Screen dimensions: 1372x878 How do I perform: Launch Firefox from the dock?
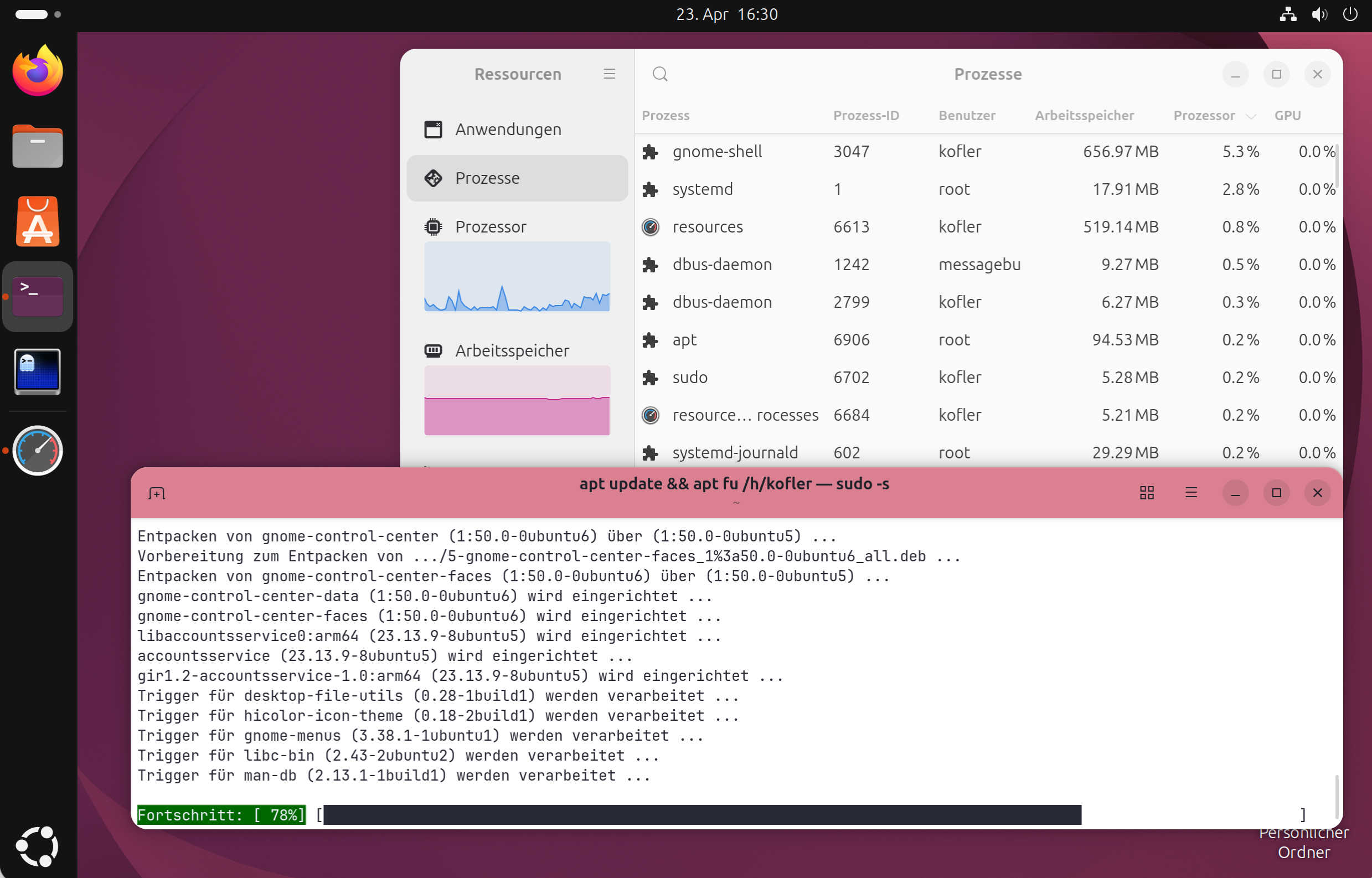pos(38,71)
